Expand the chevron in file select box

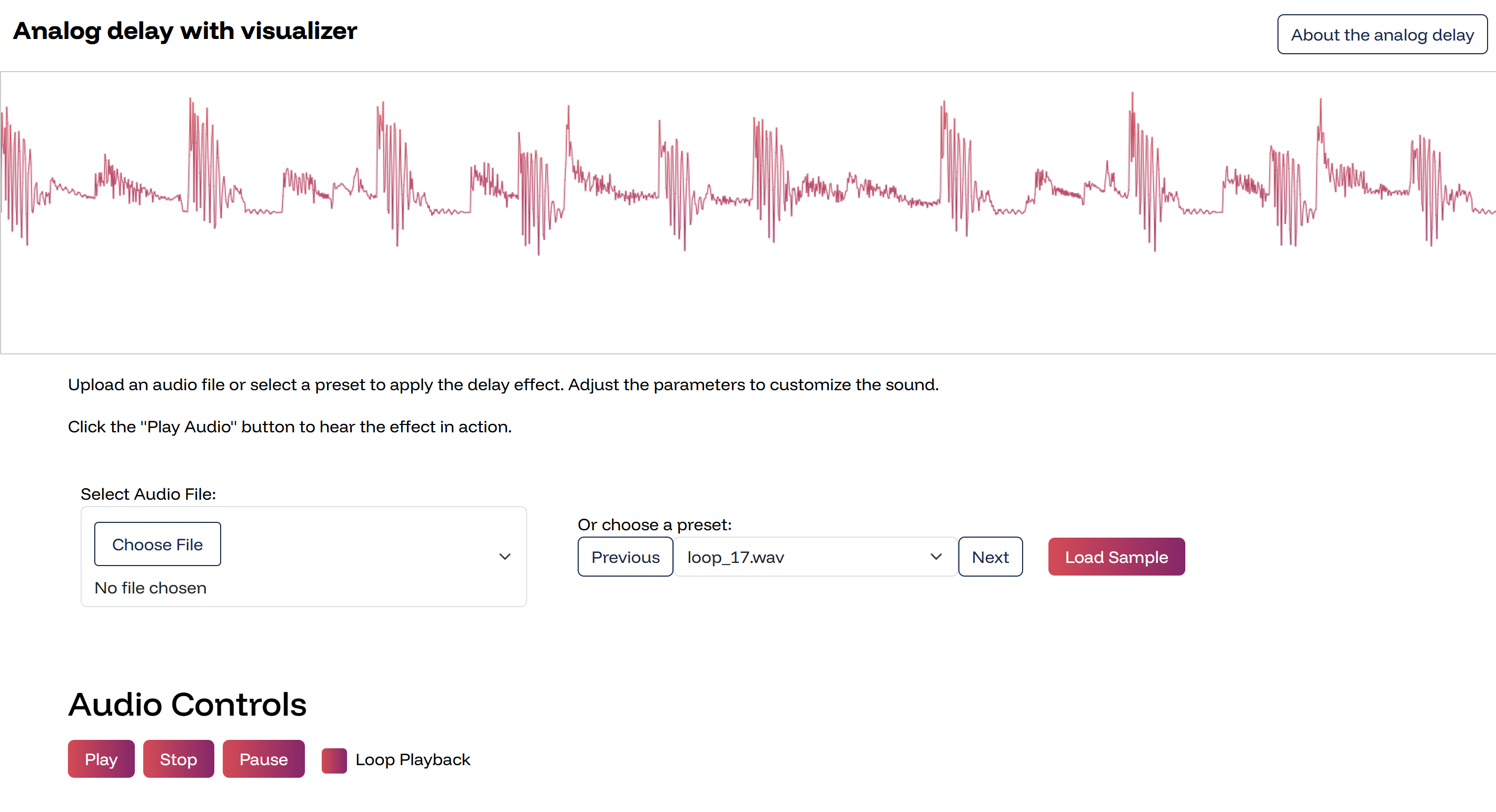[504, 557]
